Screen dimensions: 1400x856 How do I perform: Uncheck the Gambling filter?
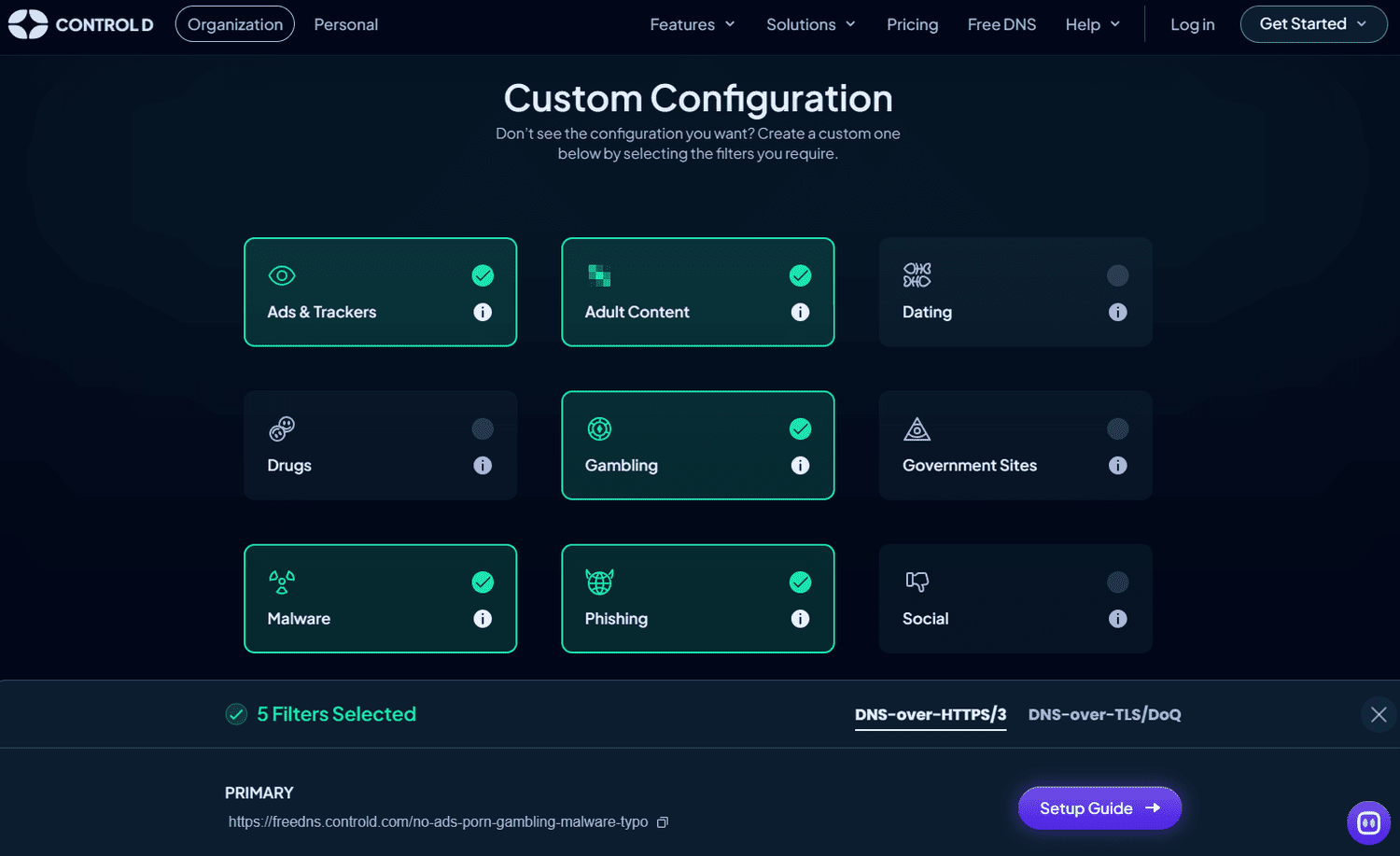(800, 429)
